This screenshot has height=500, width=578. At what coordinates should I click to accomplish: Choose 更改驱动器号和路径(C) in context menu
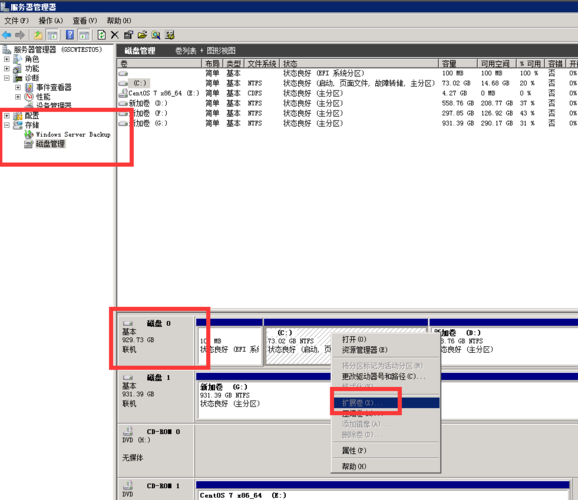click(386, 376)
